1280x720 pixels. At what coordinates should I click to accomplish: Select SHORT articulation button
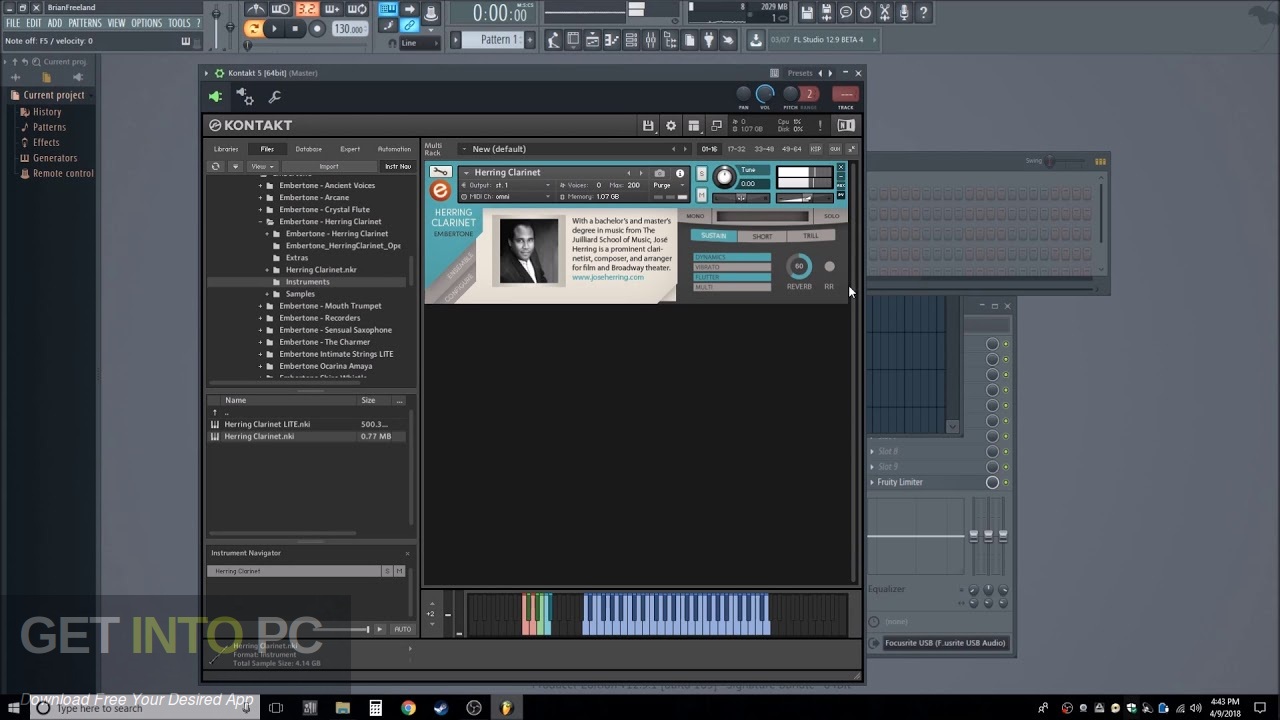762,236
